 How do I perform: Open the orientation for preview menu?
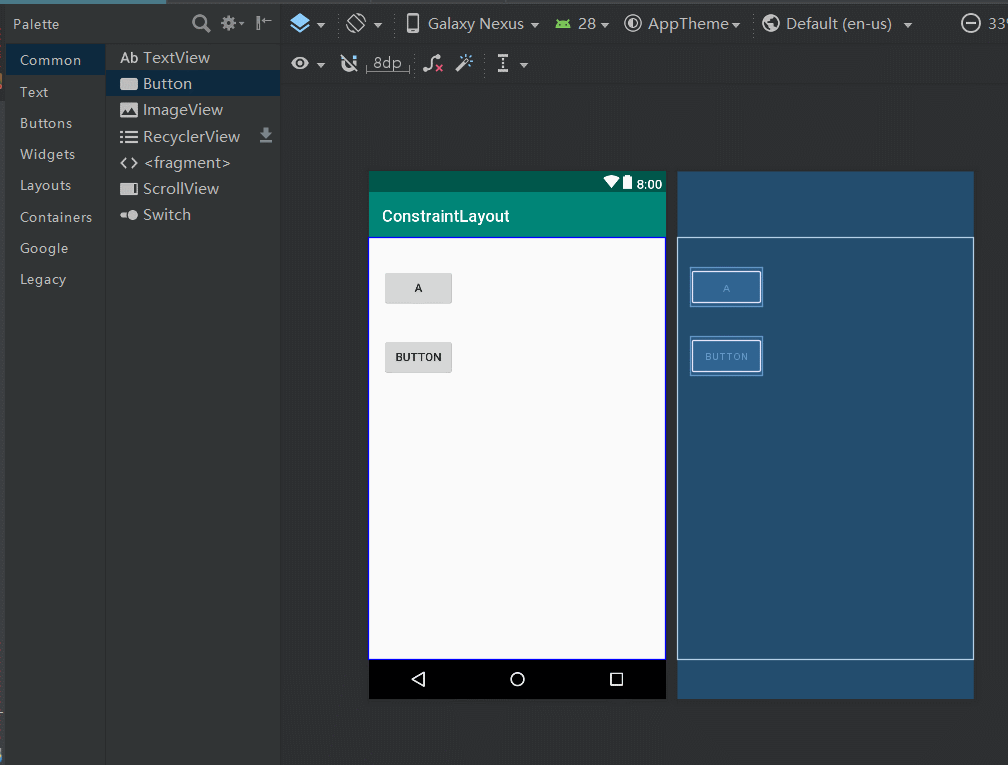click(364, 24)
